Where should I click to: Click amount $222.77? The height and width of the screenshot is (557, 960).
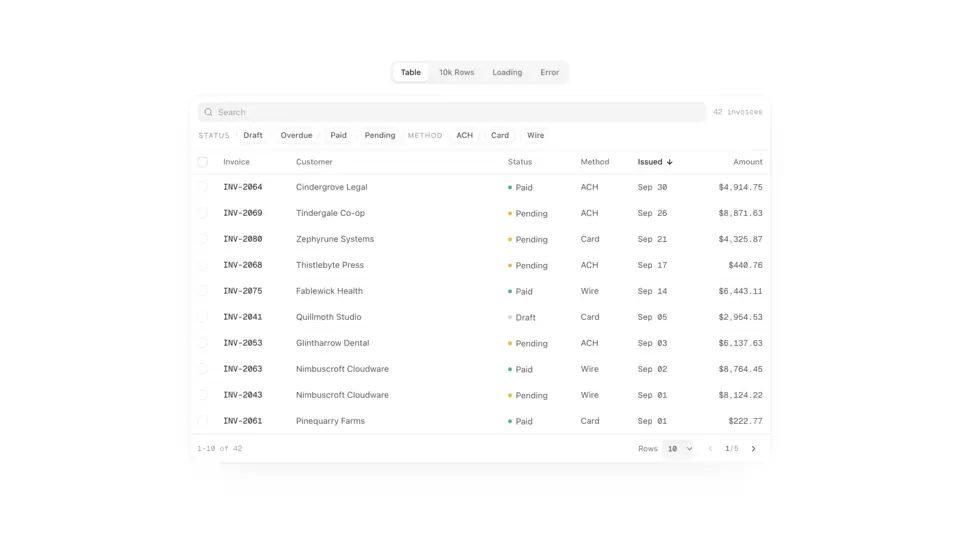pyautogui.click(x=745, y=421)
